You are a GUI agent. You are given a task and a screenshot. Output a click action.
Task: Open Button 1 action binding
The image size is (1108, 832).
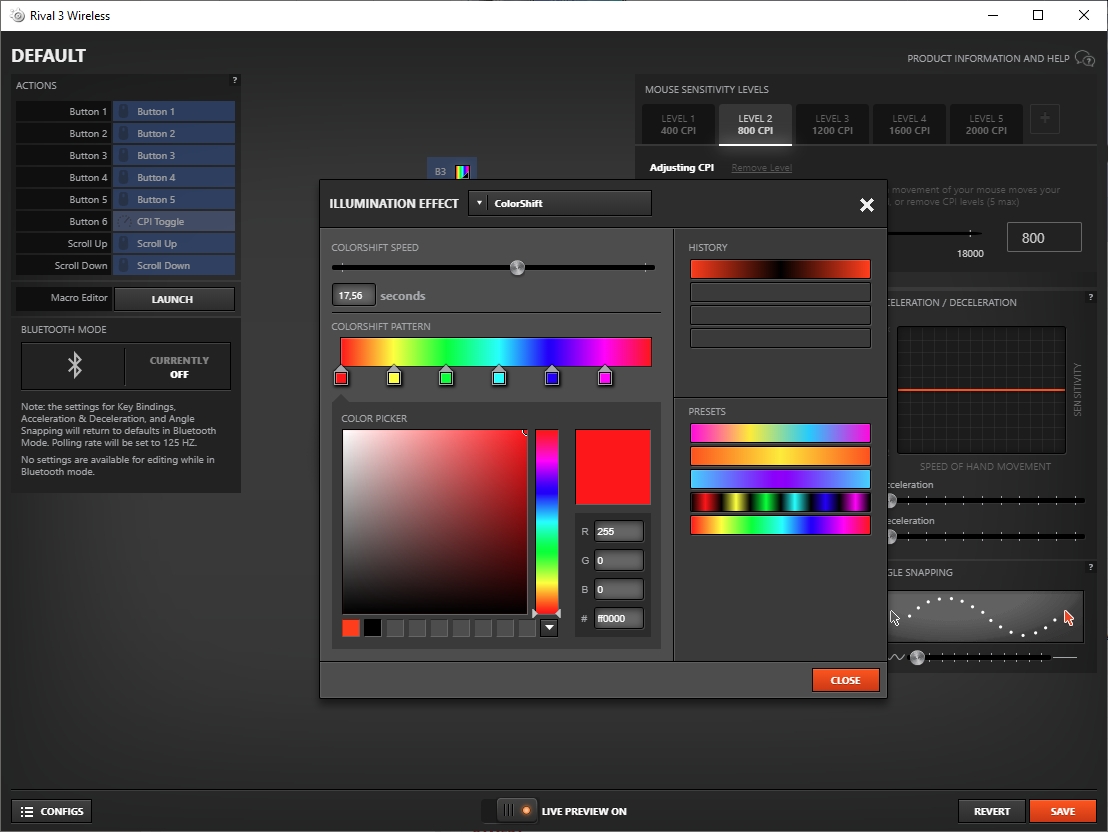(x=174, y=111)
